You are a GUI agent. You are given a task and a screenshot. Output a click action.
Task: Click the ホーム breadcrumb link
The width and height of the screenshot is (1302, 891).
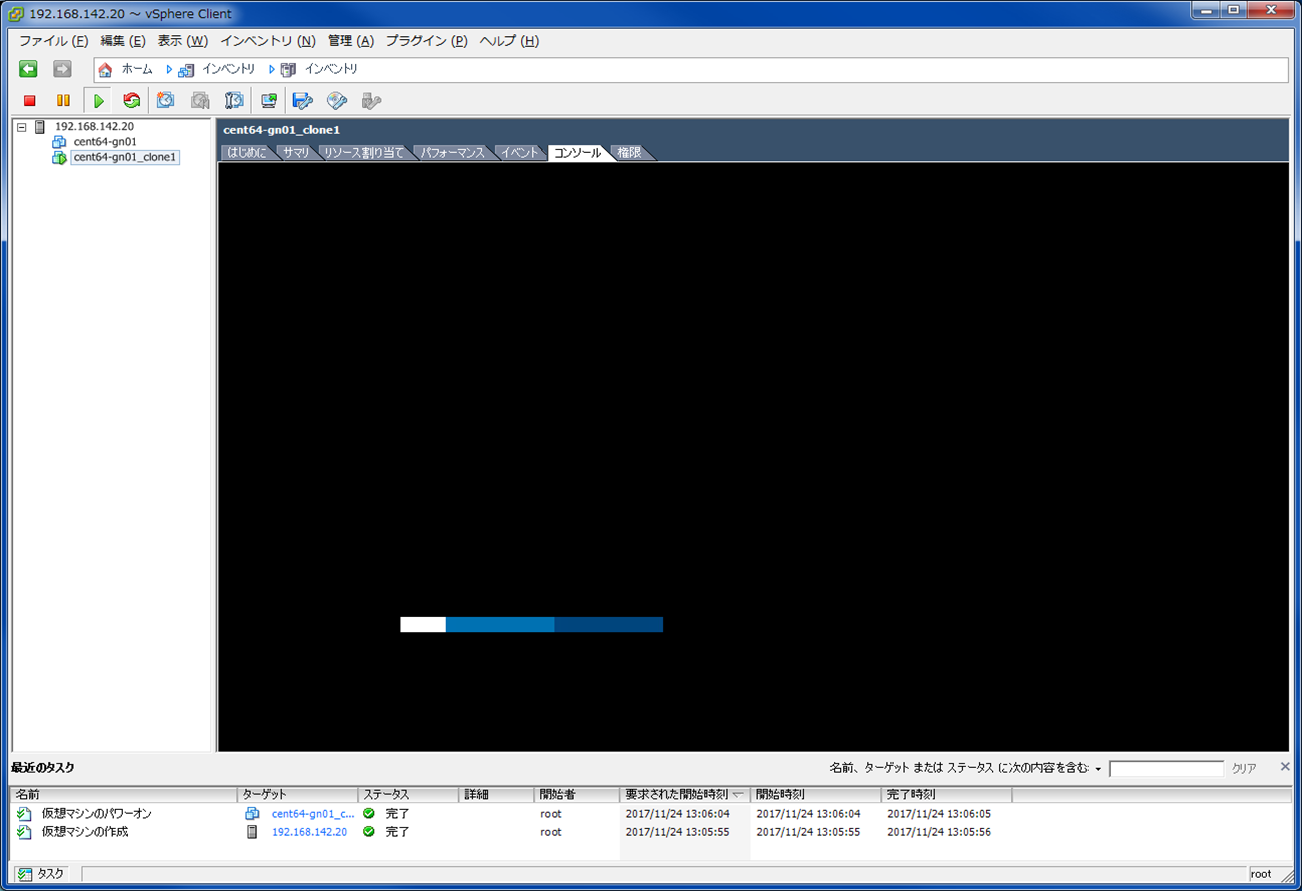(x=137, y=70)
